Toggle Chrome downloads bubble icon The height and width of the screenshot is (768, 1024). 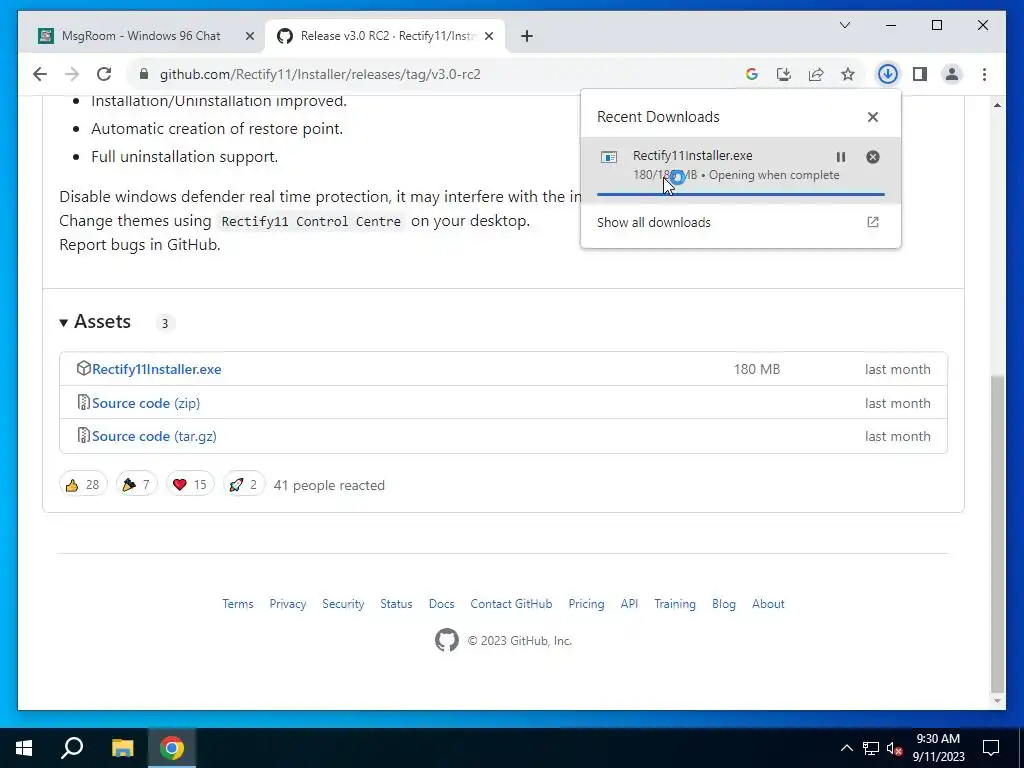tap(888, 74)
